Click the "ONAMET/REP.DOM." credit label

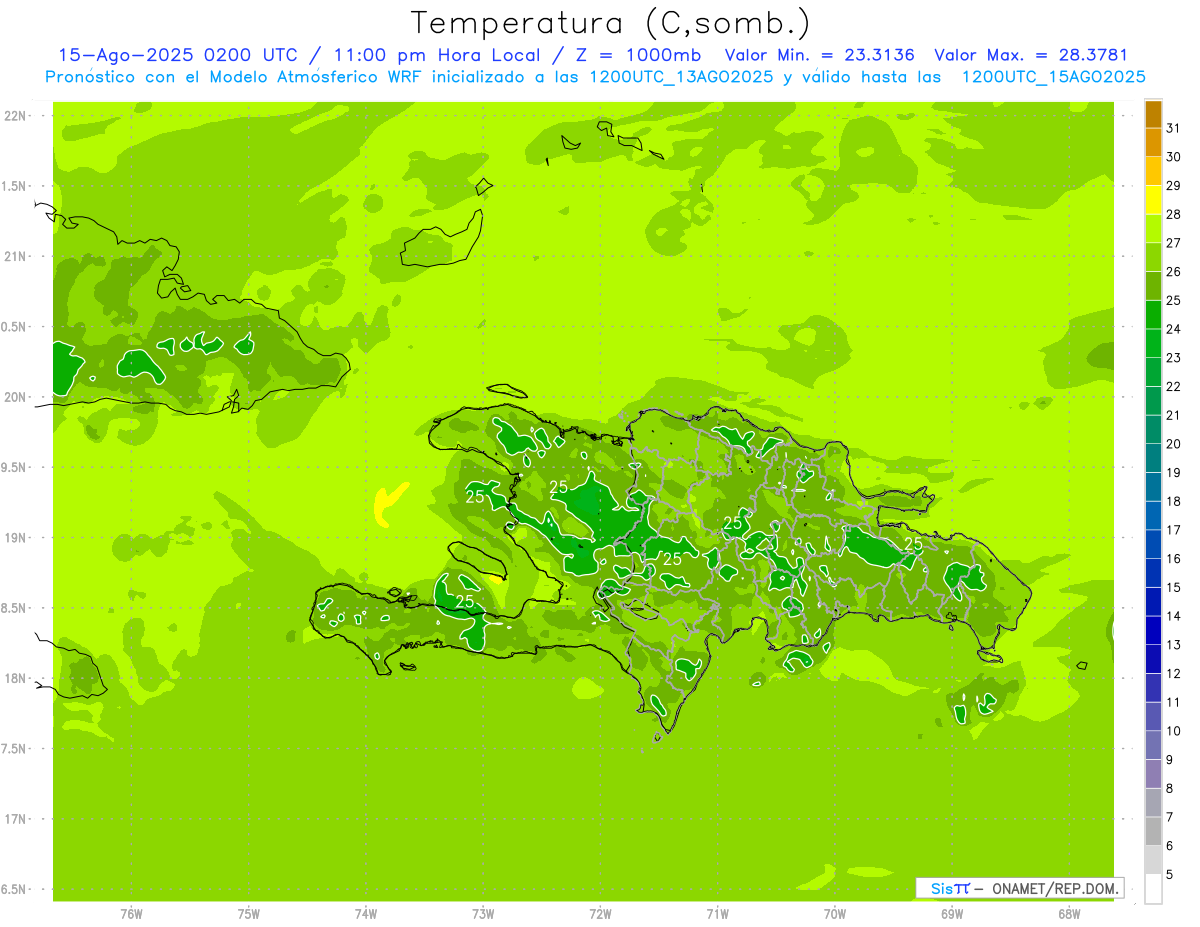pos(1055,888)
